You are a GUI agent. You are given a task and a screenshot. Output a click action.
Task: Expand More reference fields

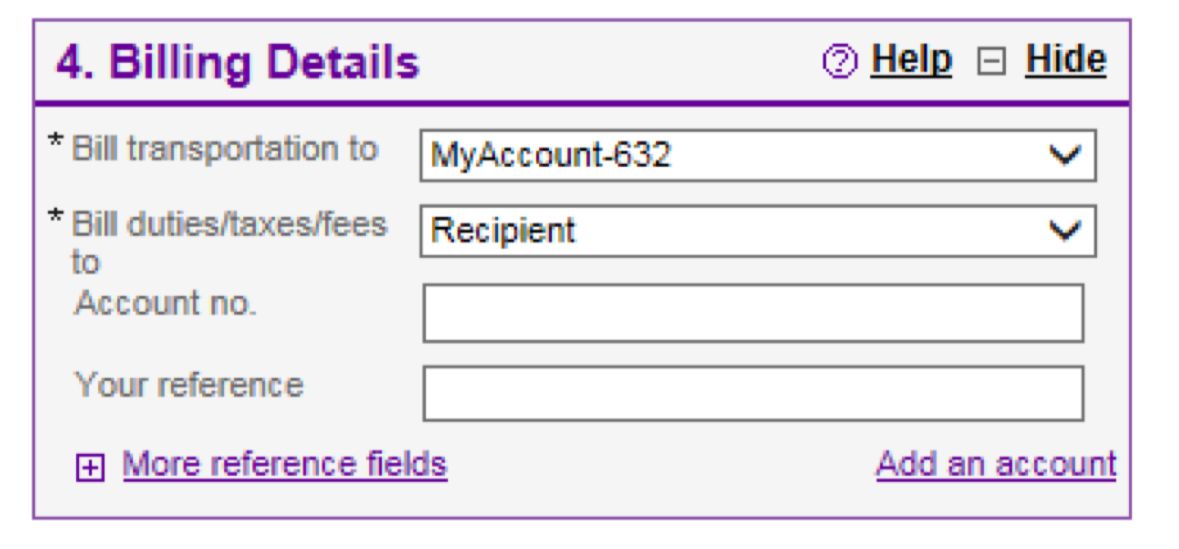click(x=284, y=464)
